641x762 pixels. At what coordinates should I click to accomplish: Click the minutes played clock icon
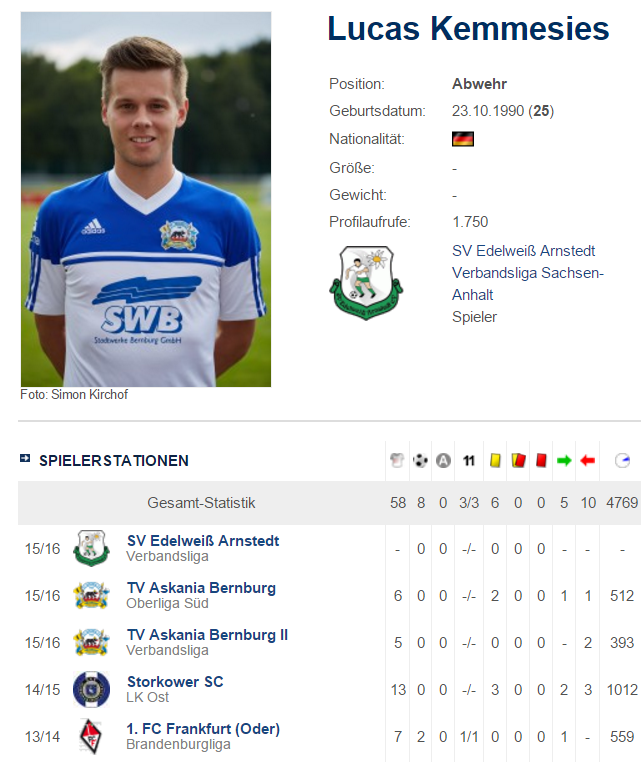tap(622, 460)
